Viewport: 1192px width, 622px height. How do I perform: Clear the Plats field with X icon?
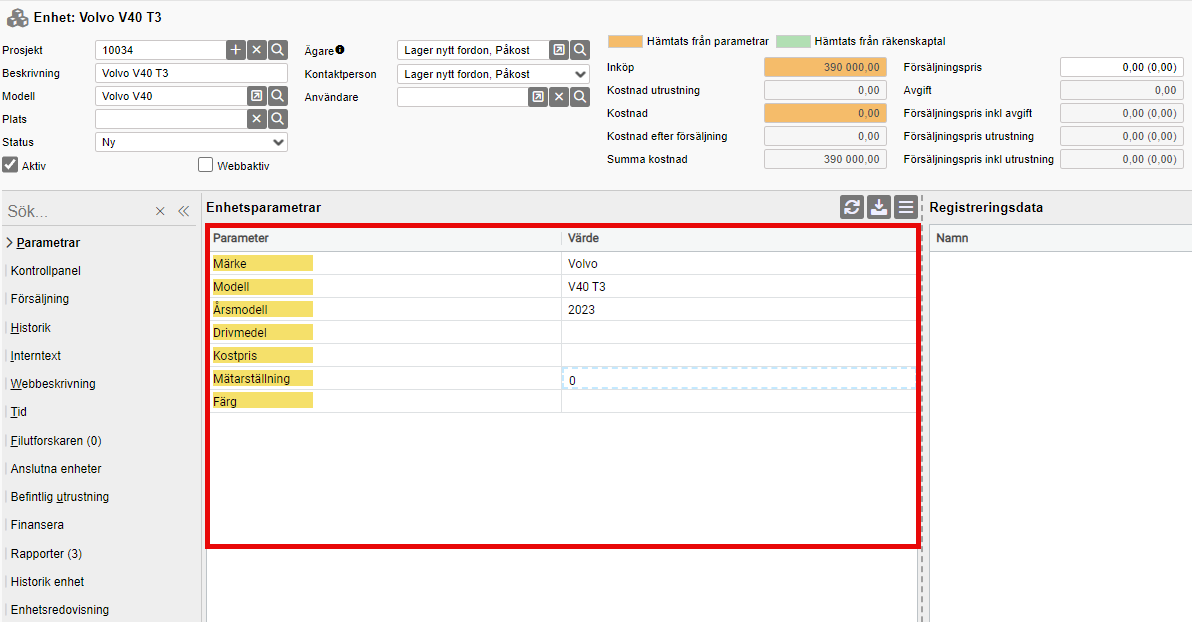257,119
